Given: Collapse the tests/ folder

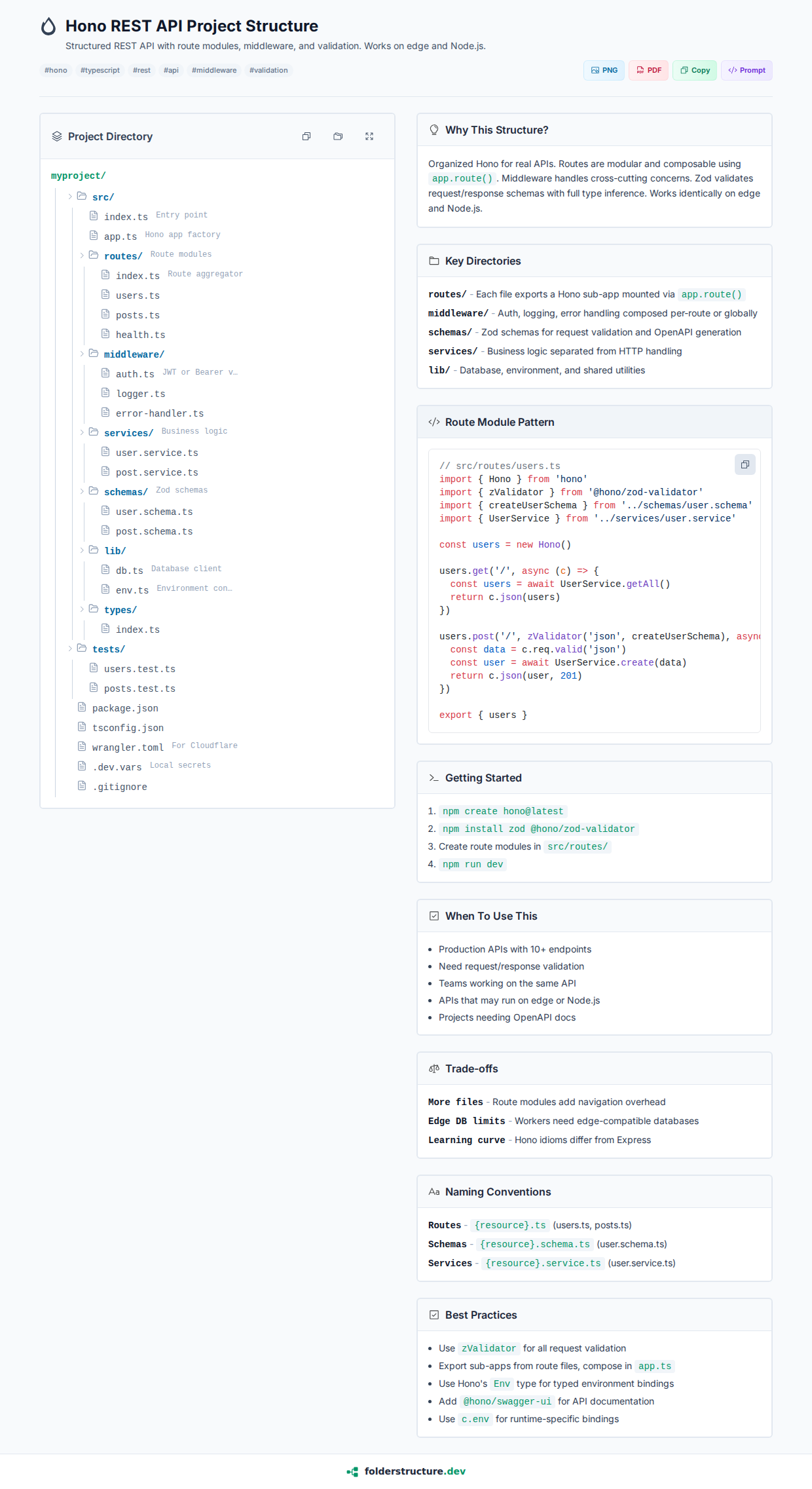Looking at the screenshot, I should [70, 649].
